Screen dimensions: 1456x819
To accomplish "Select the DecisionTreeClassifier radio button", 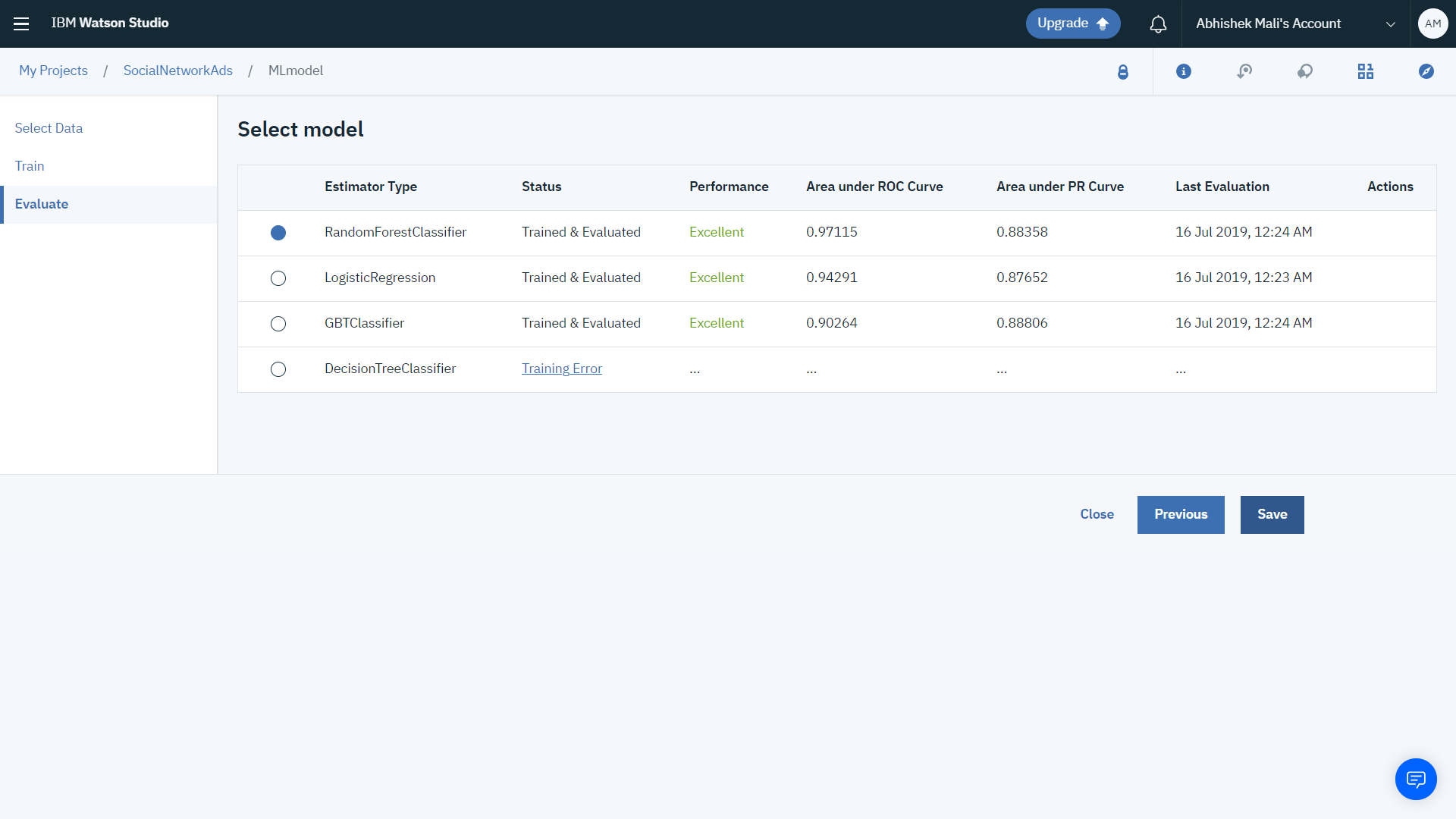I will 278,369.
